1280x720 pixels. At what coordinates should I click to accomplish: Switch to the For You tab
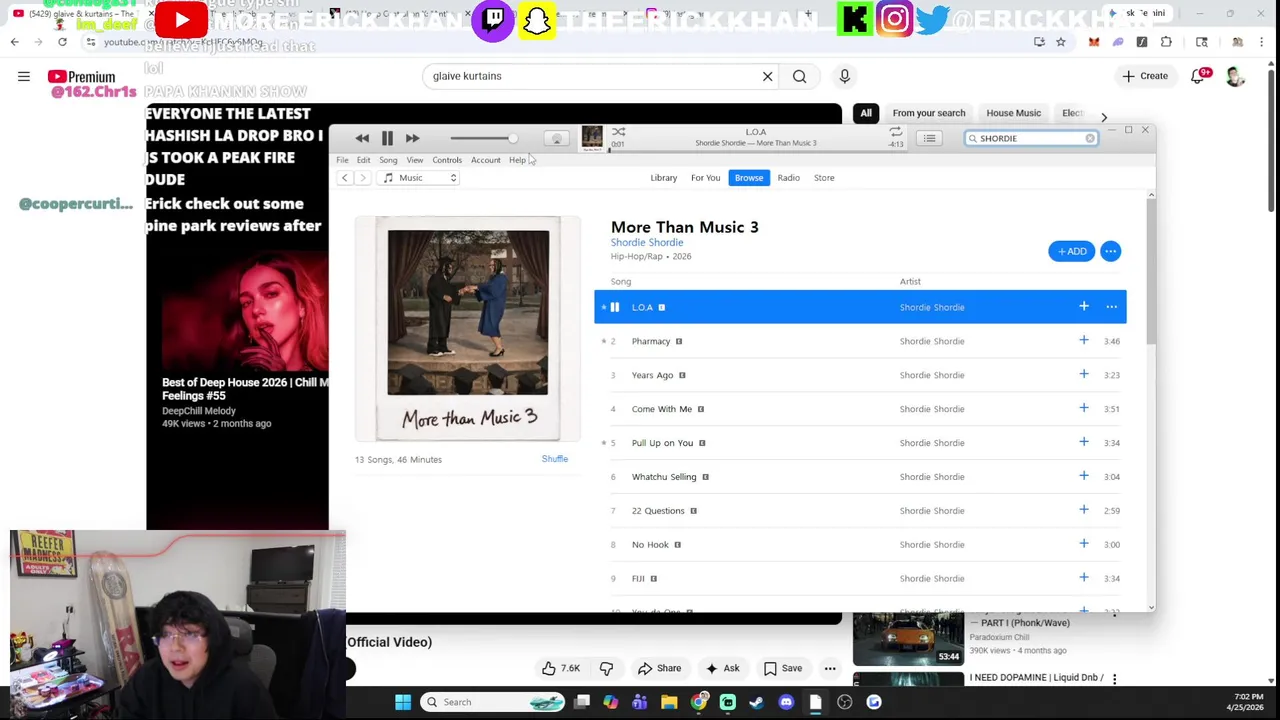pyautogui.click(x=705, y=178)
